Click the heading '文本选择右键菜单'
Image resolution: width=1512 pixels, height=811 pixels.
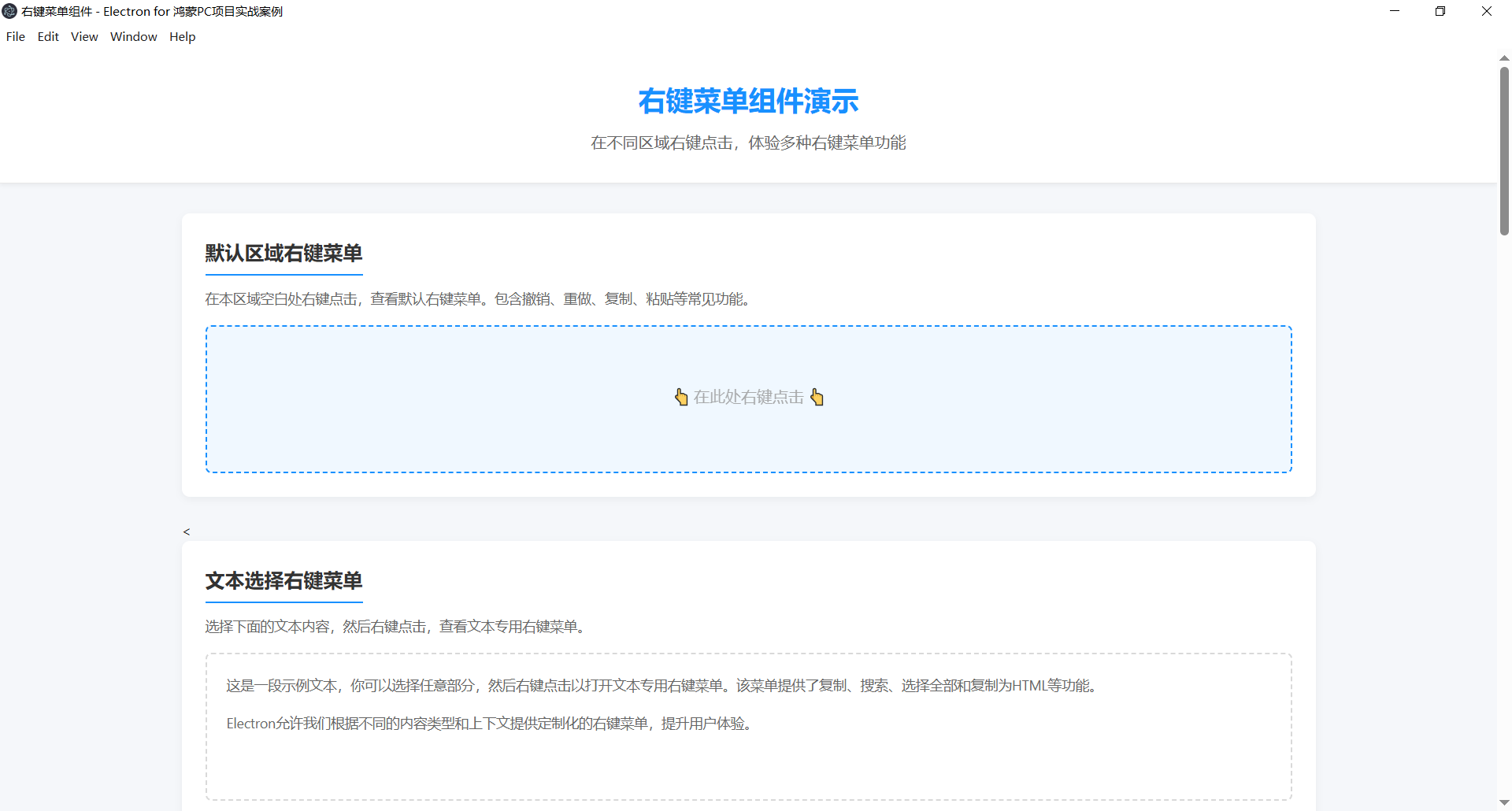pos(283,581)
